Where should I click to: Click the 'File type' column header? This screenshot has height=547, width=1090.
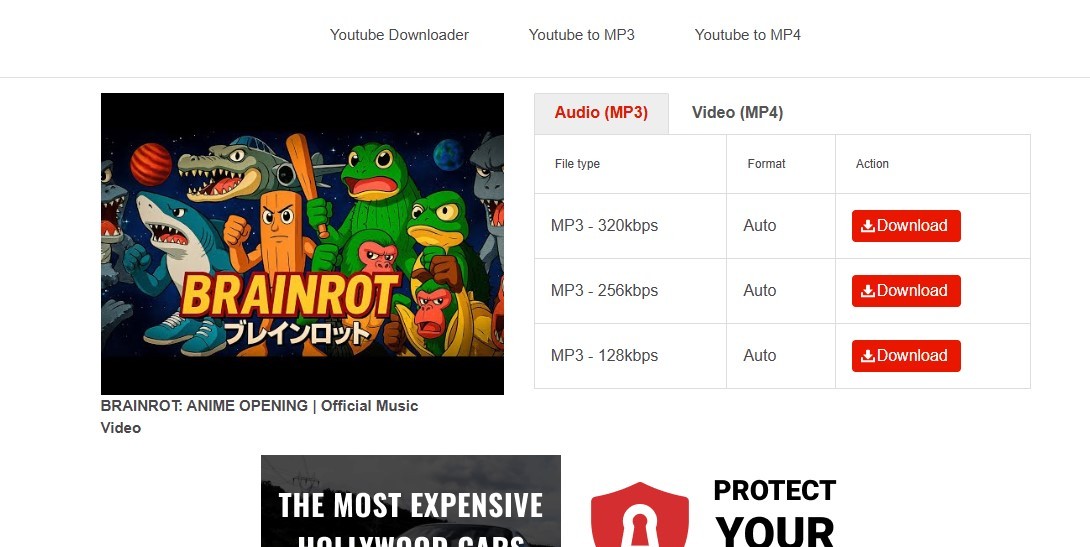(x=577, y=164)
